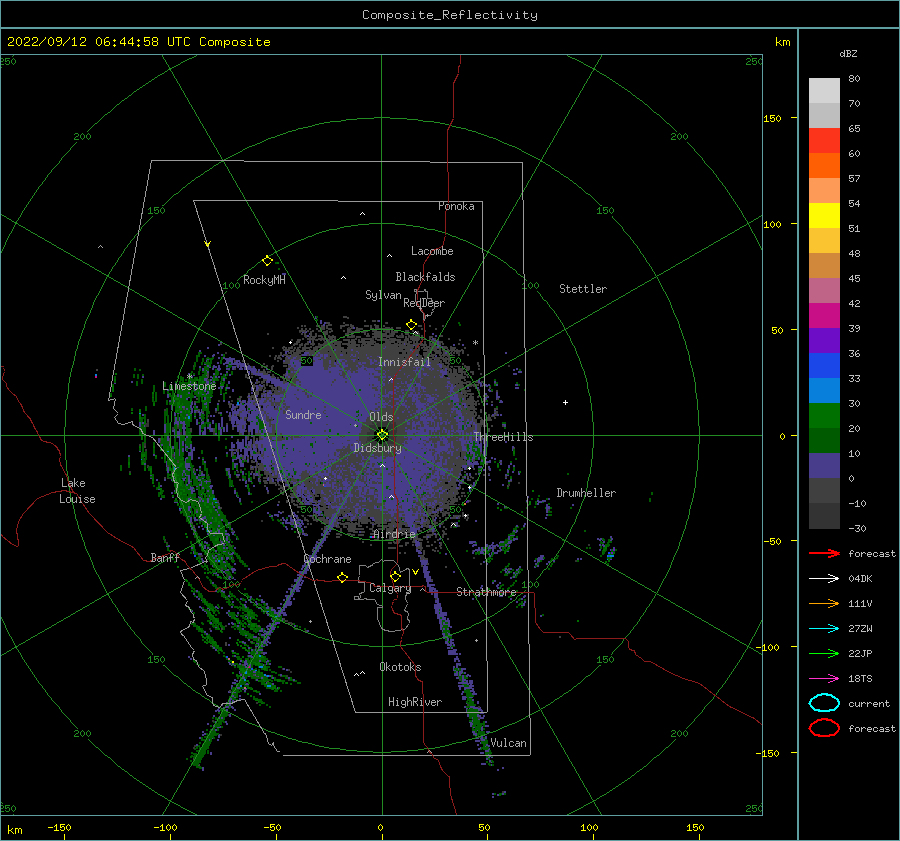Click the Calgary city label
This screenshot has width=900, height=841.
click(x=390, y=588)
